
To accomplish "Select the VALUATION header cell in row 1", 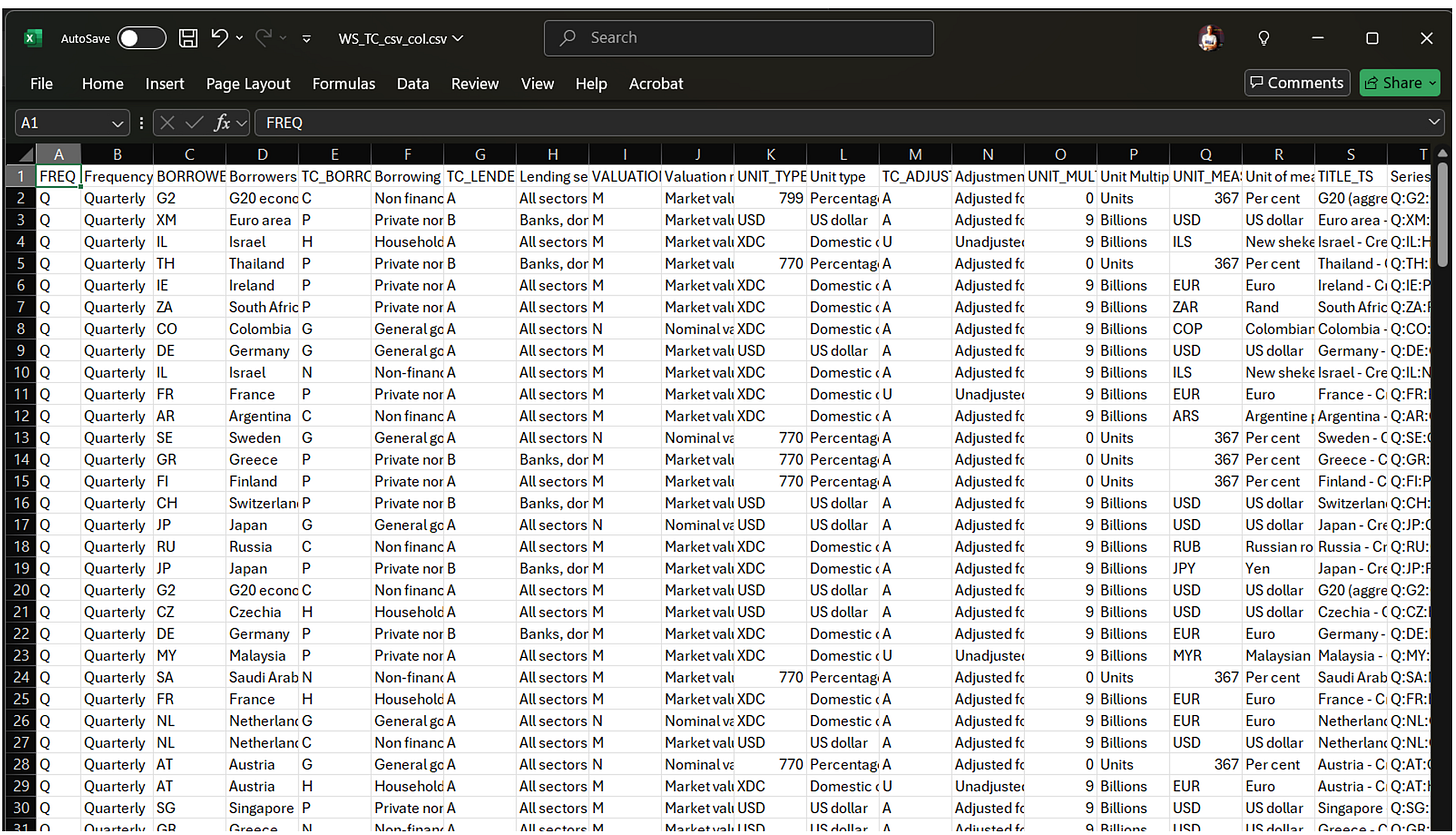I will click(x=625, y=176).
